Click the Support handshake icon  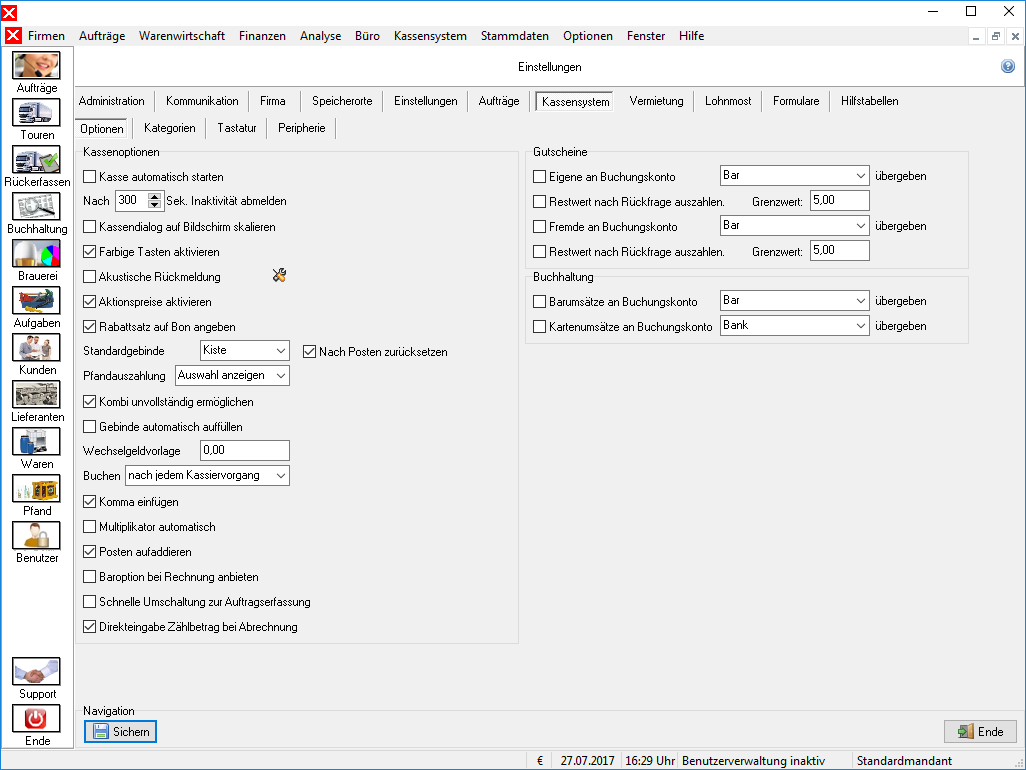pos(37,672)
